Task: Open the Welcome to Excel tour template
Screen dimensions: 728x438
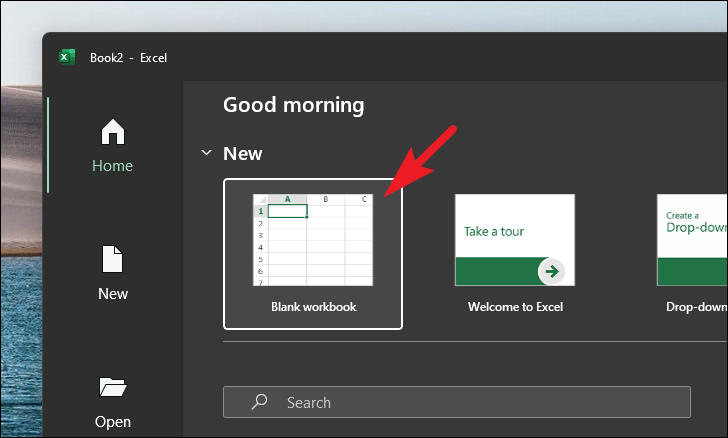Action: coord(515,254)
